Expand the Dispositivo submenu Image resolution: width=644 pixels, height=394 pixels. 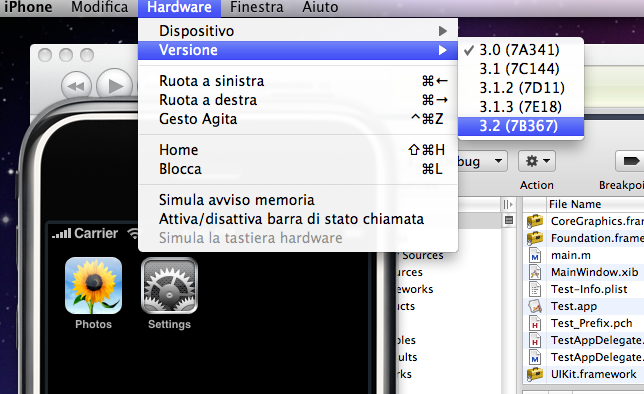[x=298, y=31]
